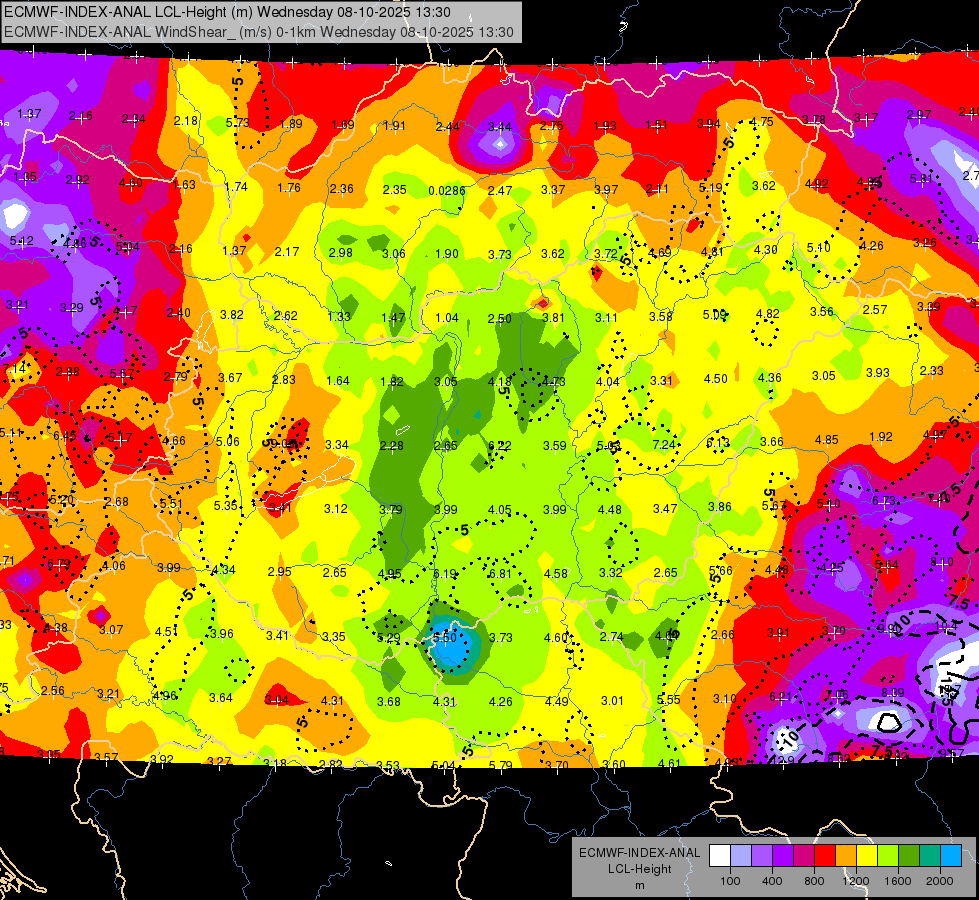The height and width of the screenshot is (900, 979).
Task: Click the legend tick label 800
Action: coord(814,881)
